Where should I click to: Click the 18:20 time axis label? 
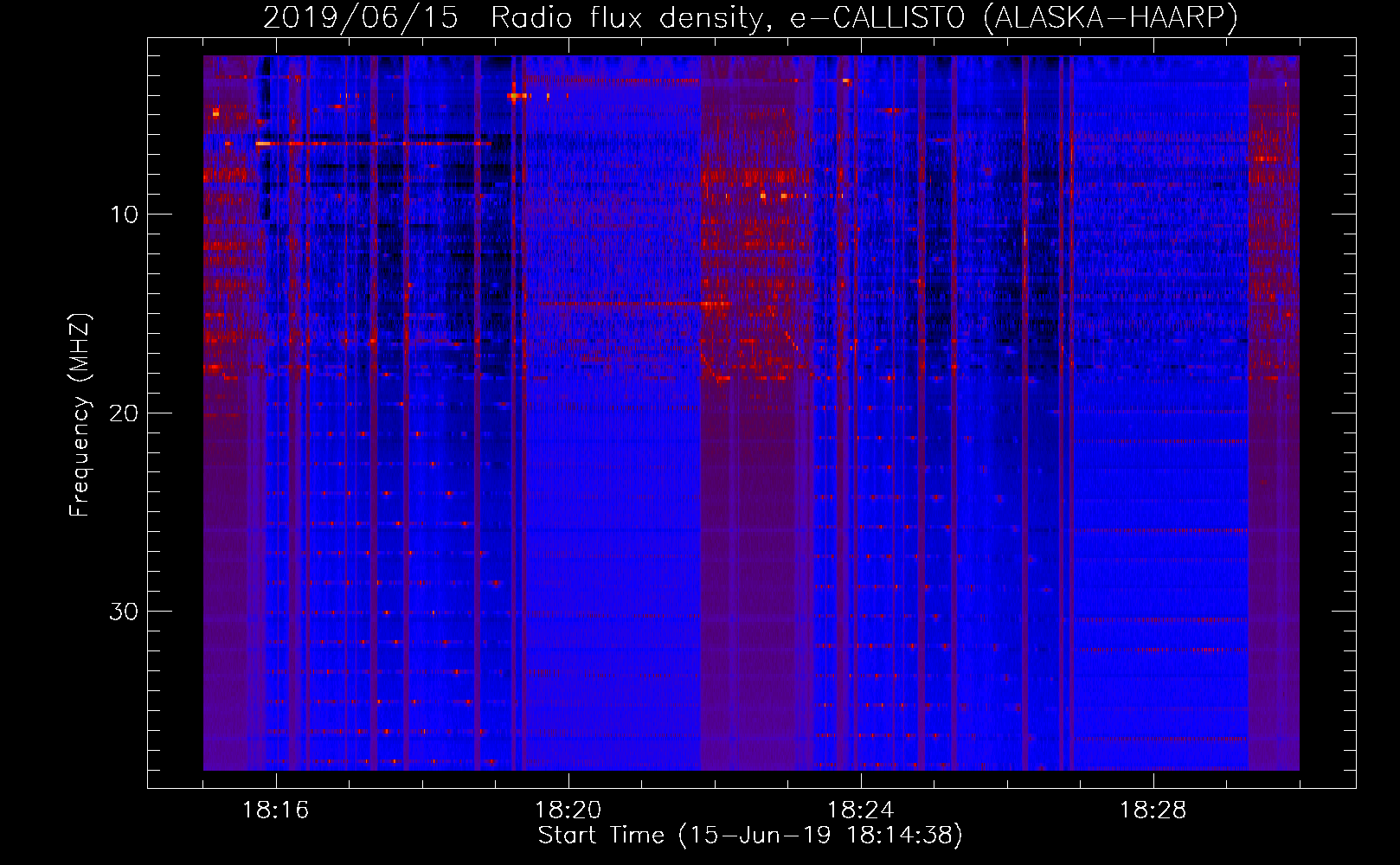point(568,811)
